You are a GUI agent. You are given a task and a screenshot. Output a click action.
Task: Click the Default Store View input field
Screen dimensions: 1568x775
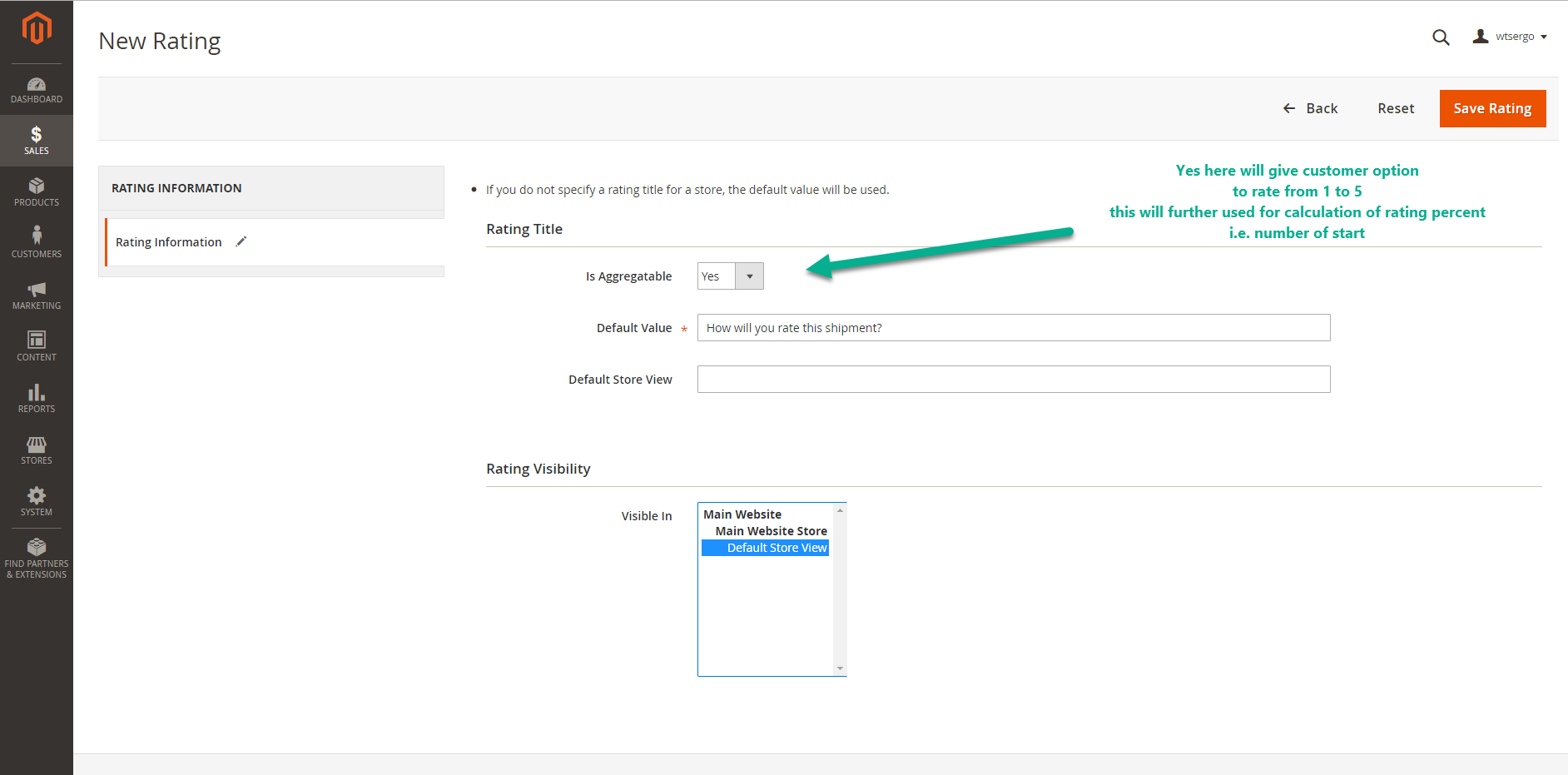pos(1014,380)
